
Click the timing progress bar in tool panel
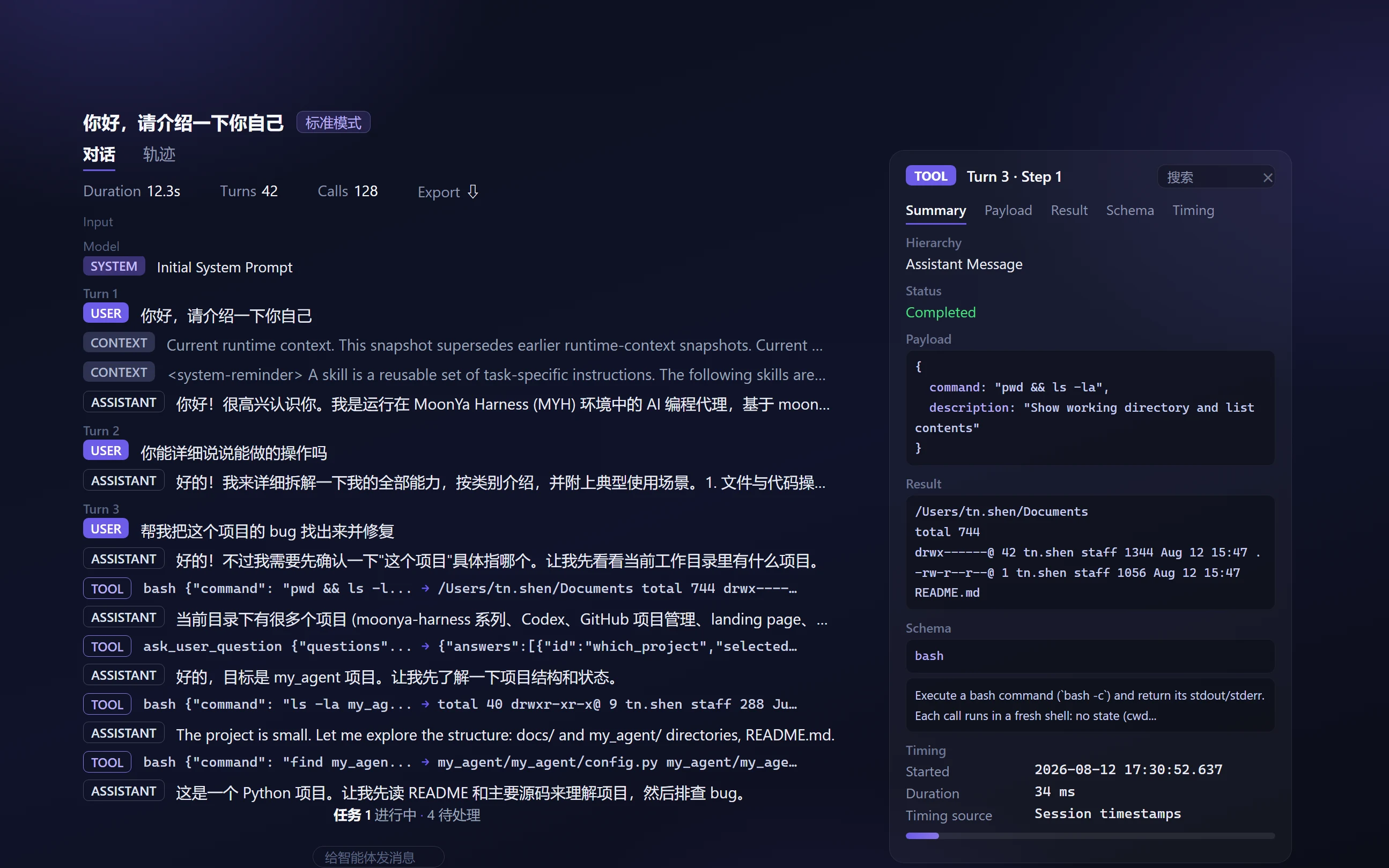1090,835
